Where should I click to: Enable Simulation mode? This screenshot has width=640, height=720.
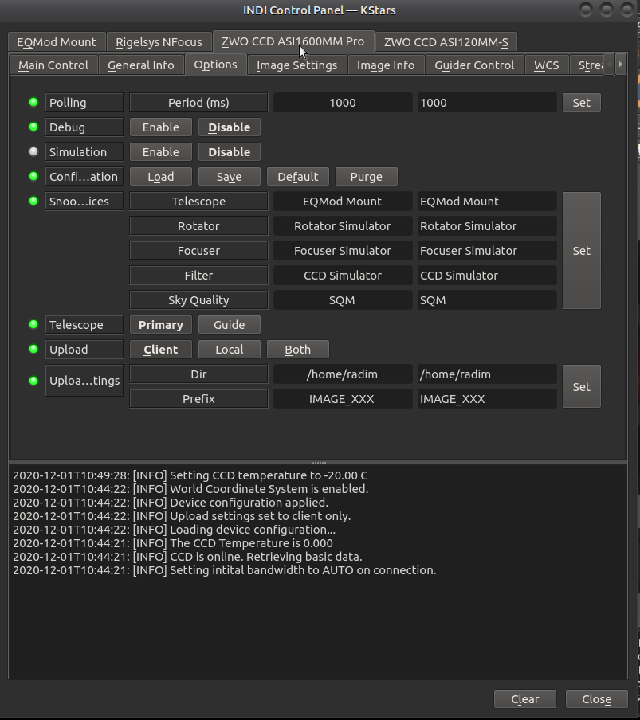pos(161,152)
